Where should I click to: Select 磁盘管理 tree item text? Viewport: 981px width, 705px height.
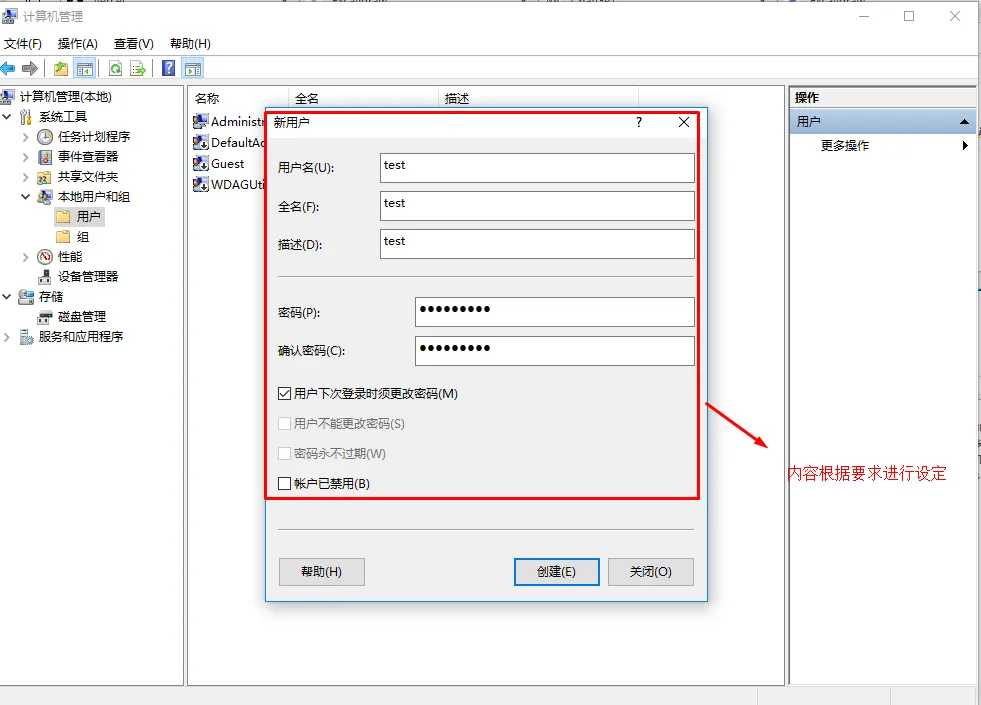click(81, 317)
